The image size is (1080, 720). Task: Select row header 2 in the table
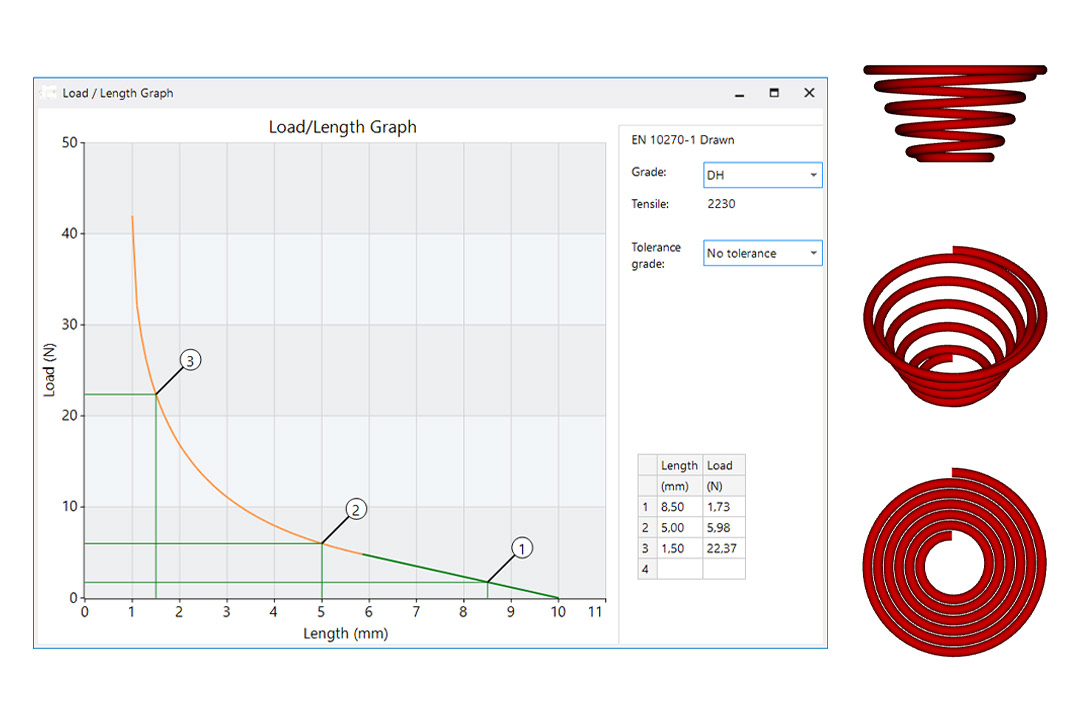tap(646, 528)
